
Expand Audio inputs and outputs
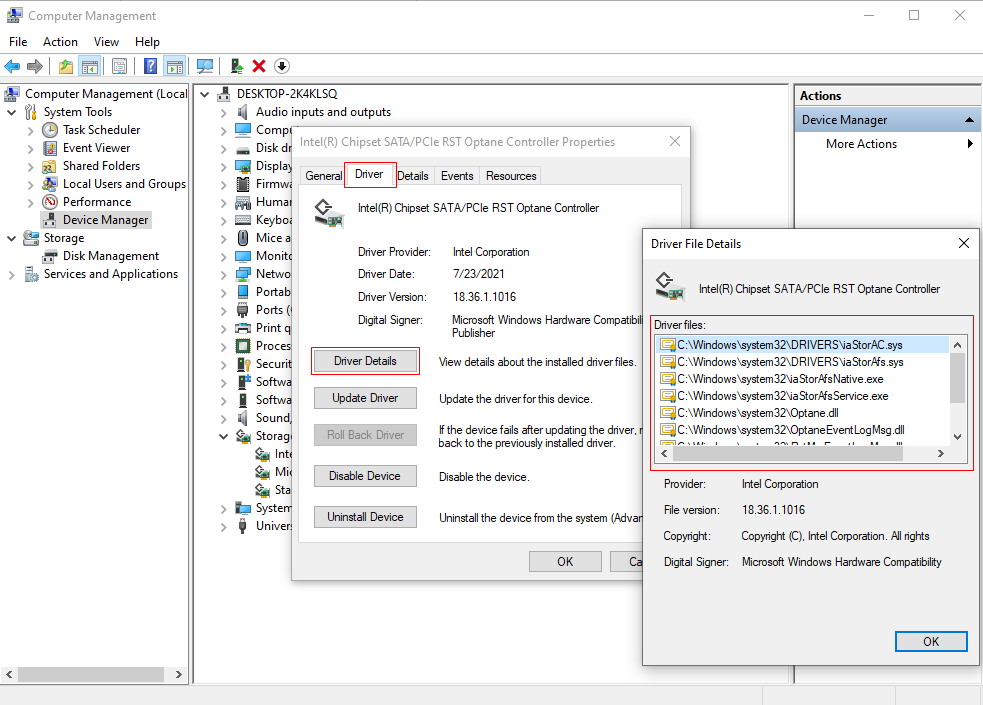pos(224,111)
